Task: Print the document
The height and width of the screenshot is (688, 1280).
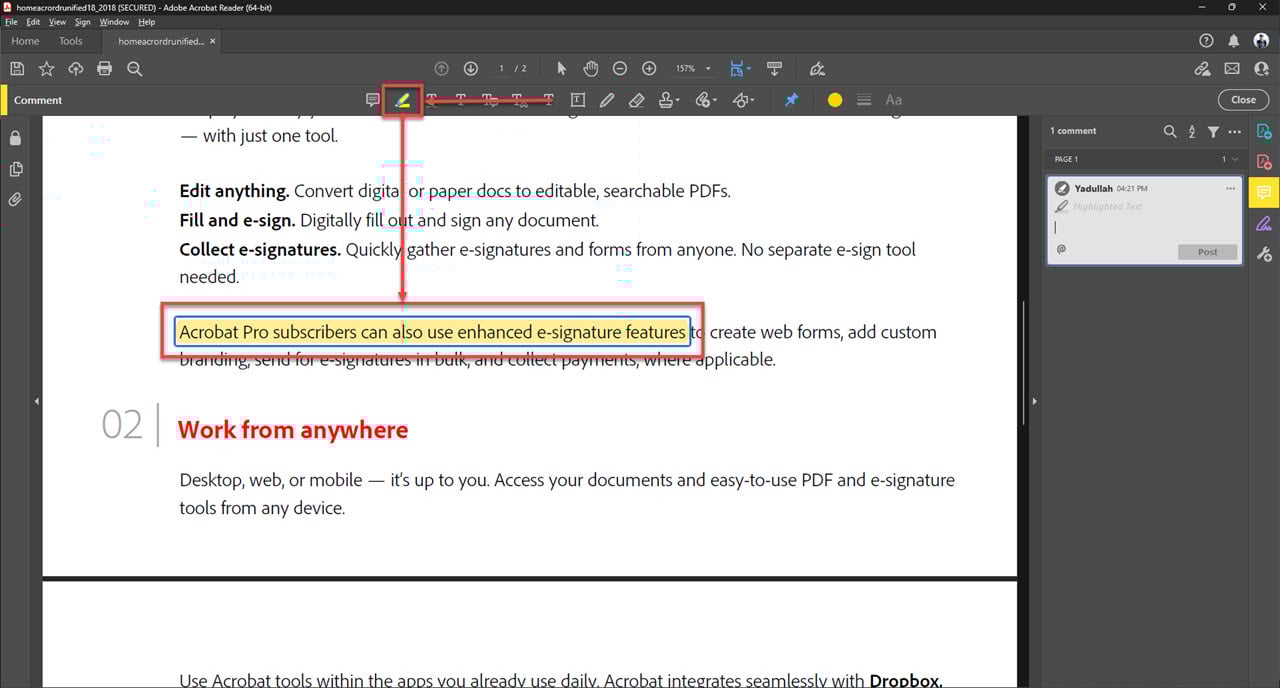Action: 105,69
